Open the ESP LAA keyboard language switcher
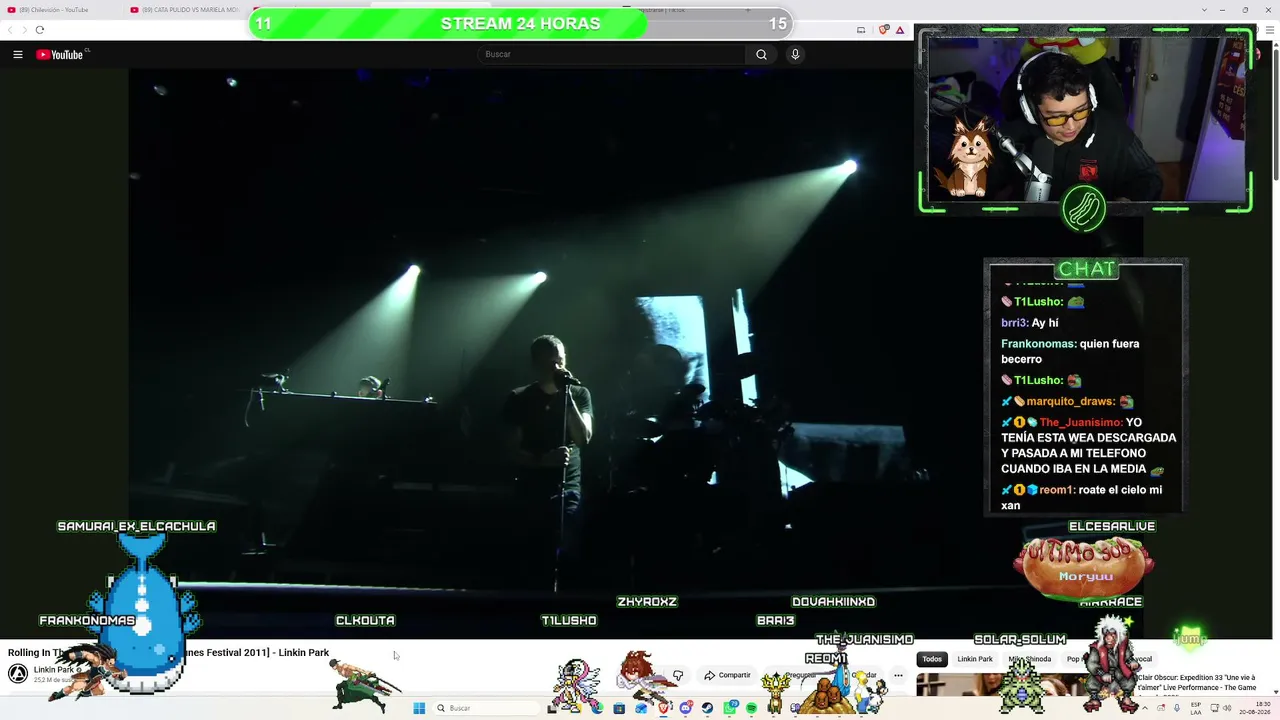Screen dimensions: 1280x720 (1195, 708)
